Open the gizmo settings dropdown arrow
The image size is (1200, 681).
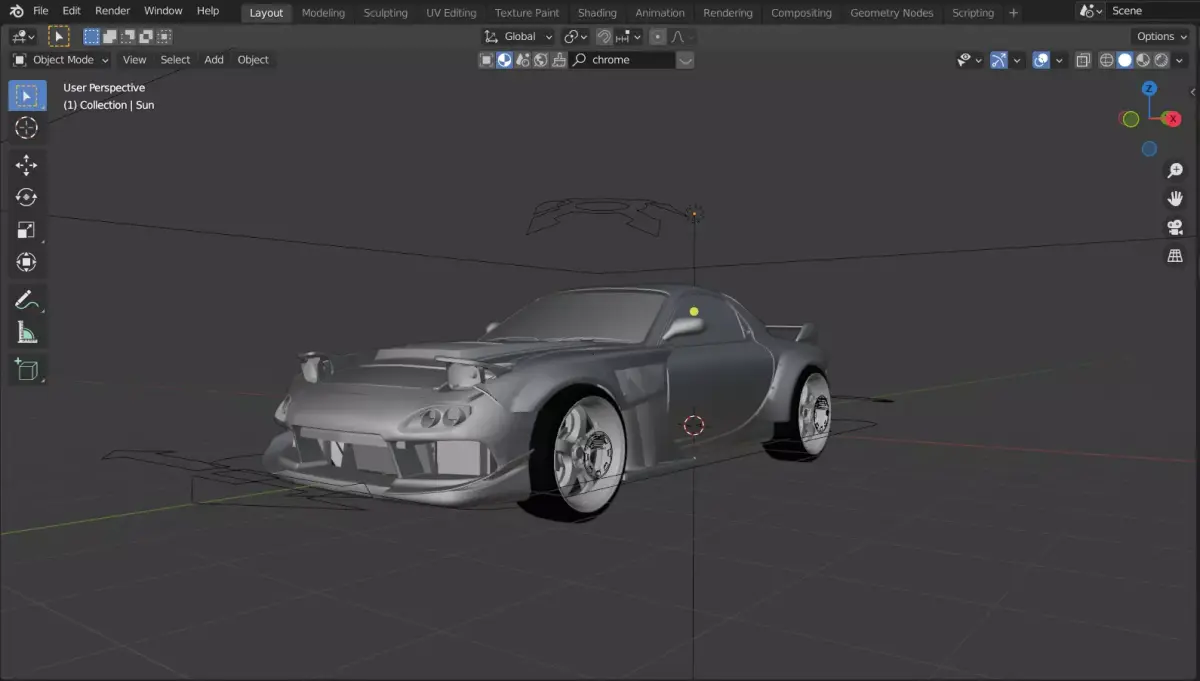(1017, 60)
